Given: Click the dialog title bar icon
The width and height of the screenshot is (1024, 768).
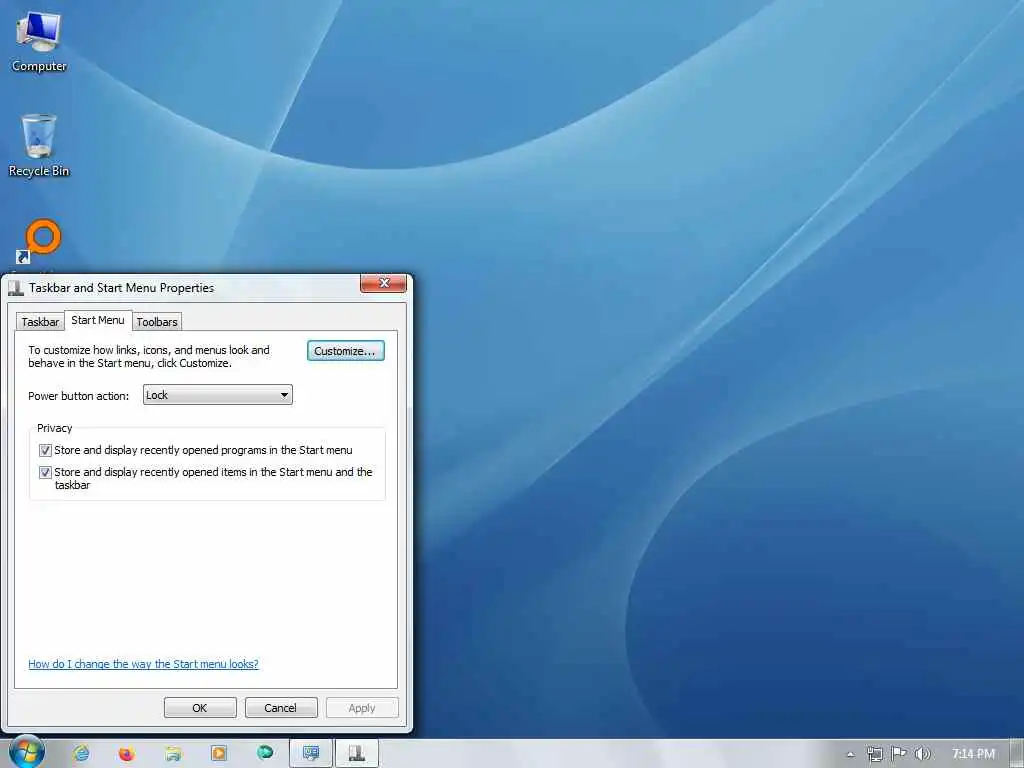Looking at the screenshot, I should coord(16,288).
